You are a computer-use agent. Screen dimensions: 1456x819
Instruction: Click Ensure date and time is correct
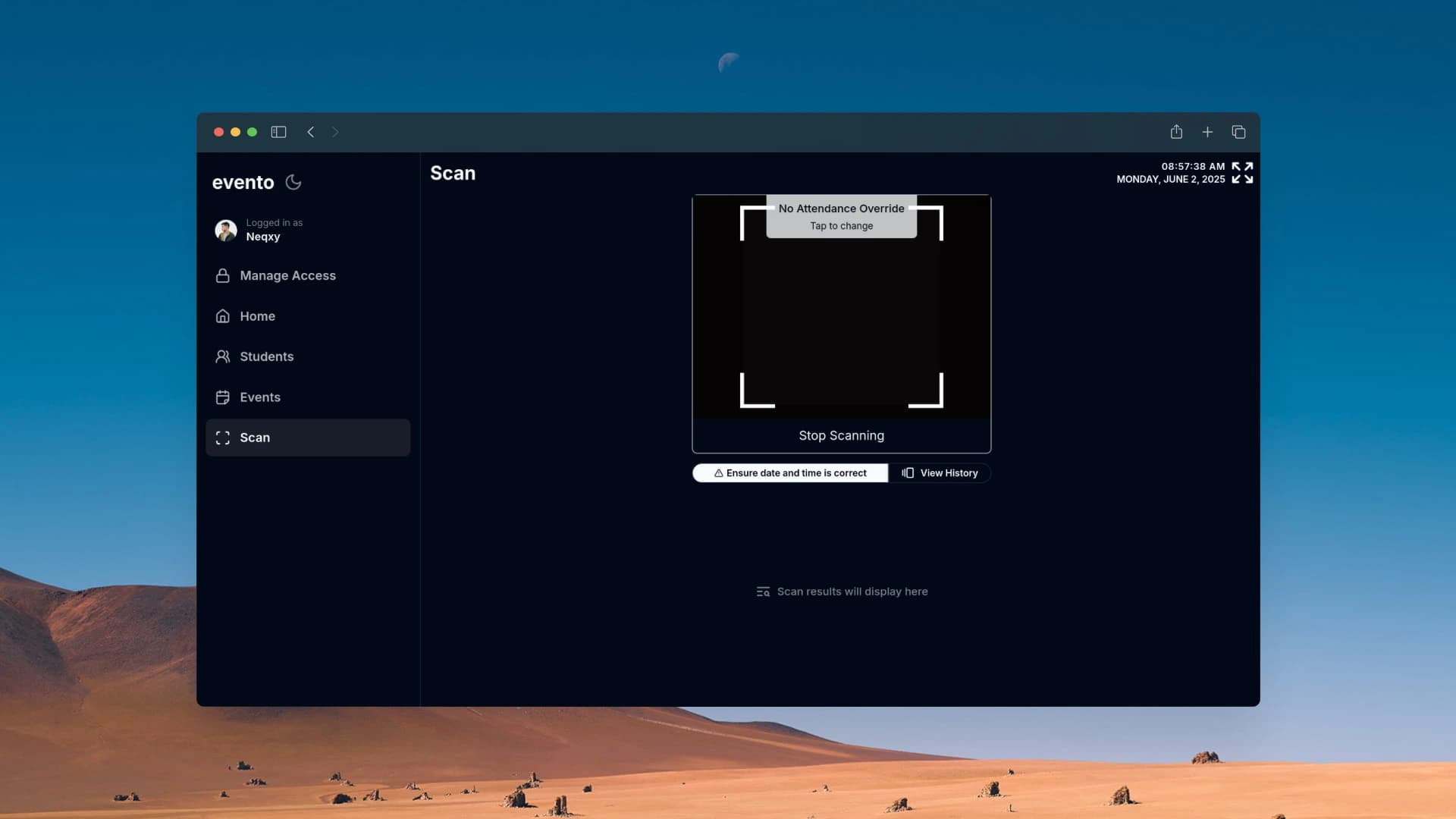[x=790, y=472]
